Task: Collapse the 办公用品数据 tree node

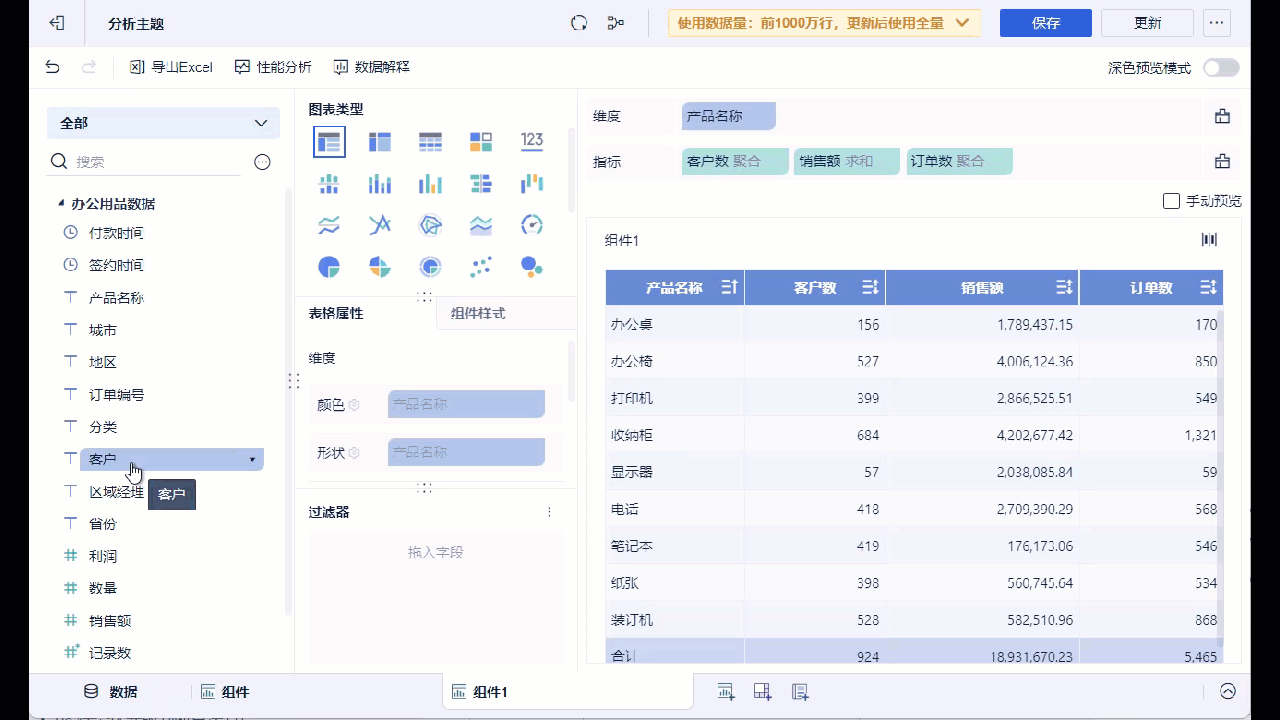Action: [x=61, y=204]
